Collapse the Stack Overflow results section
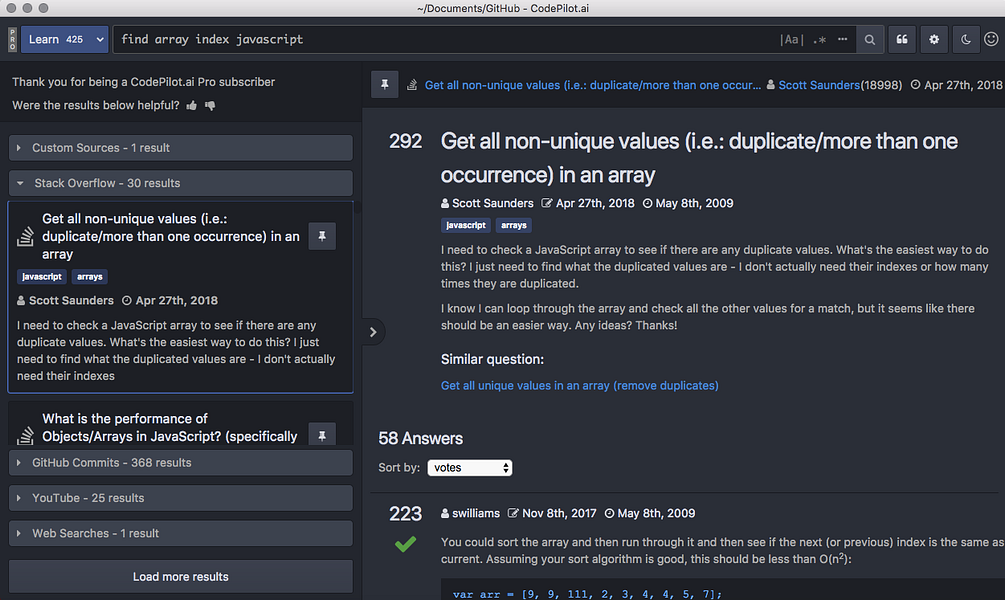This screenshot has height=600, width=1005. (180, 183)
